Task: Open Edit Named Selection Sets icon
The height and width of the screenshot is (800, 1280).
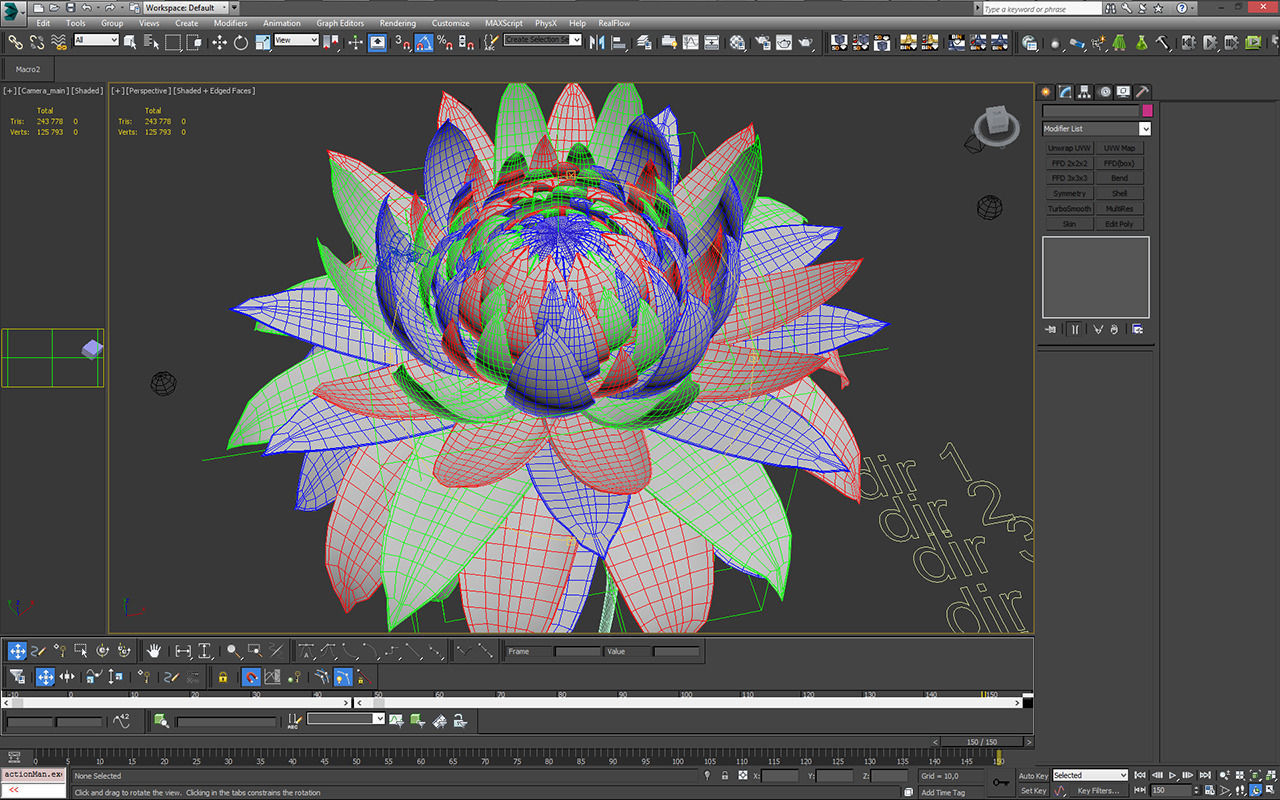Action: click(x=491, y=43)
